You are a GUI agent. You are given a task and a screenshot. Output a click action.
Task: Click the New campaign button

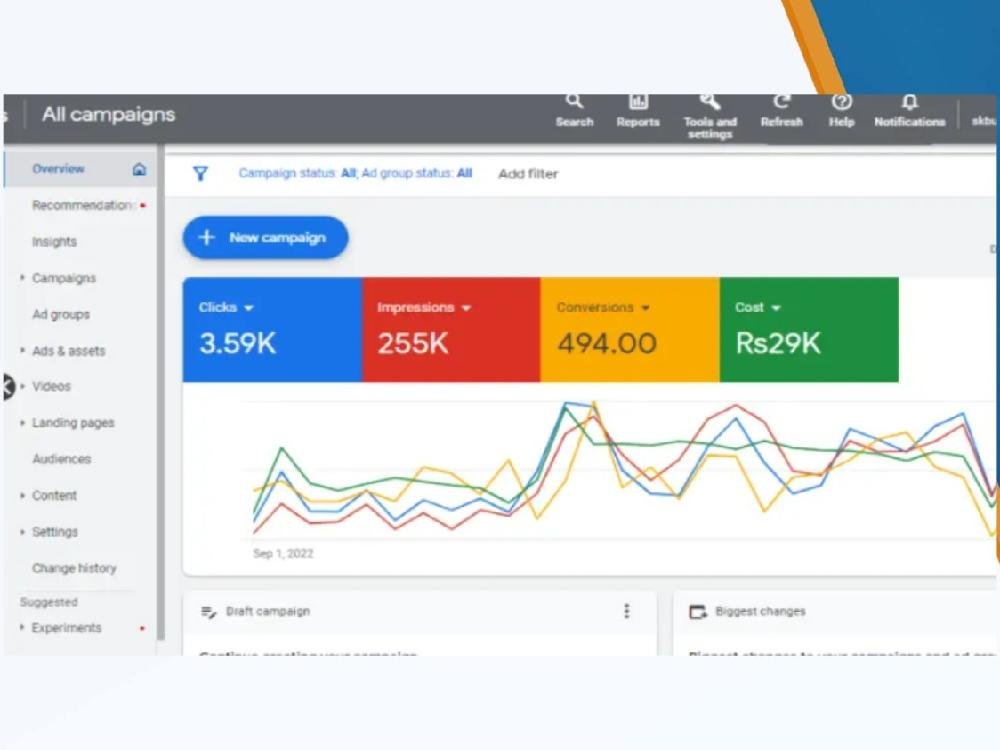click(265, 238)
